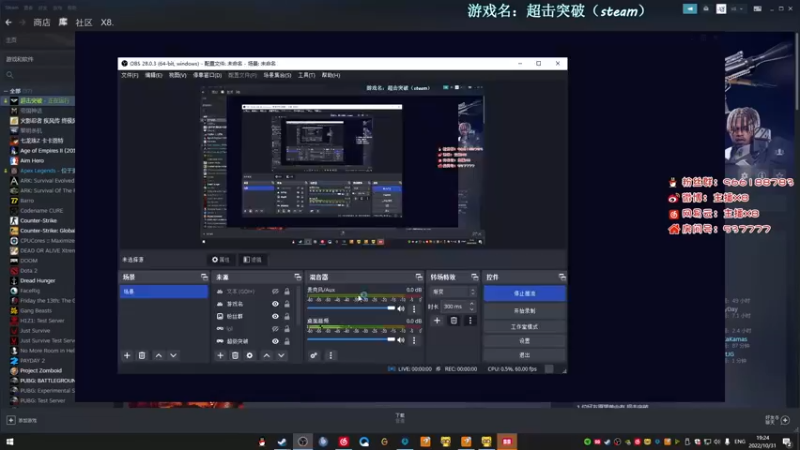Open the 文件(F) menu in OBS
Viewport: 800px width, 450px height.
[130, 75]
